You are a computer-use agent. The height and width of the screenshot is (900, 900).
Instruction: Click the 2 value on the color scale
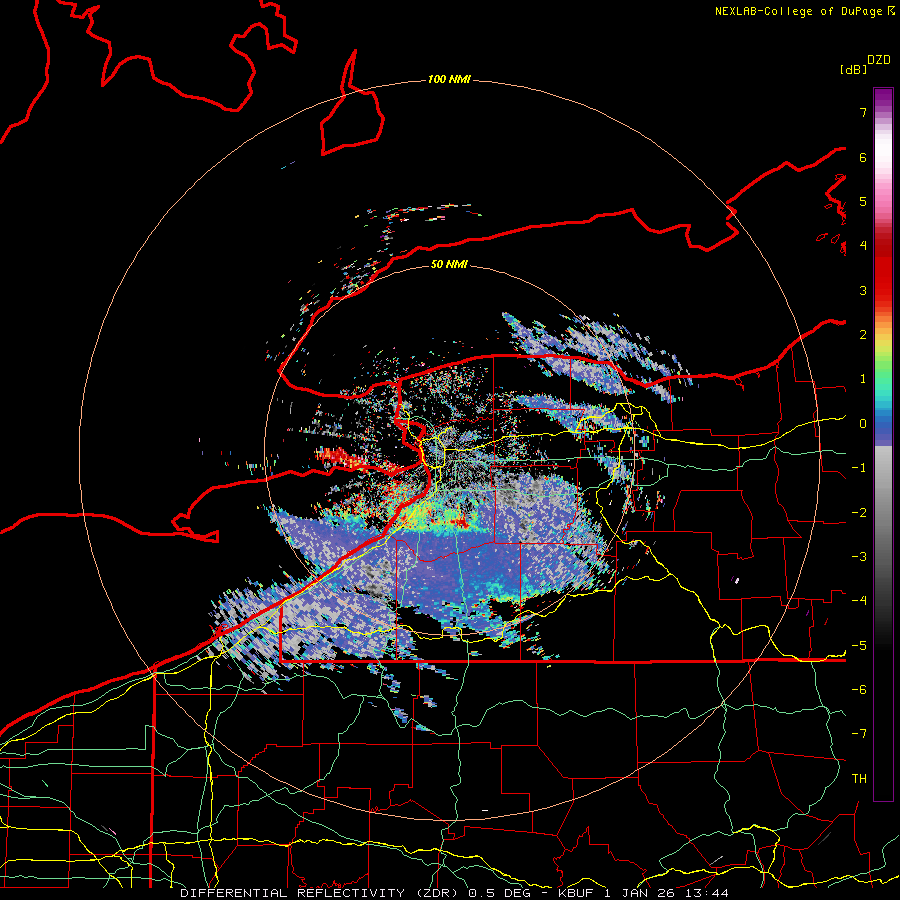pos(863,335)
